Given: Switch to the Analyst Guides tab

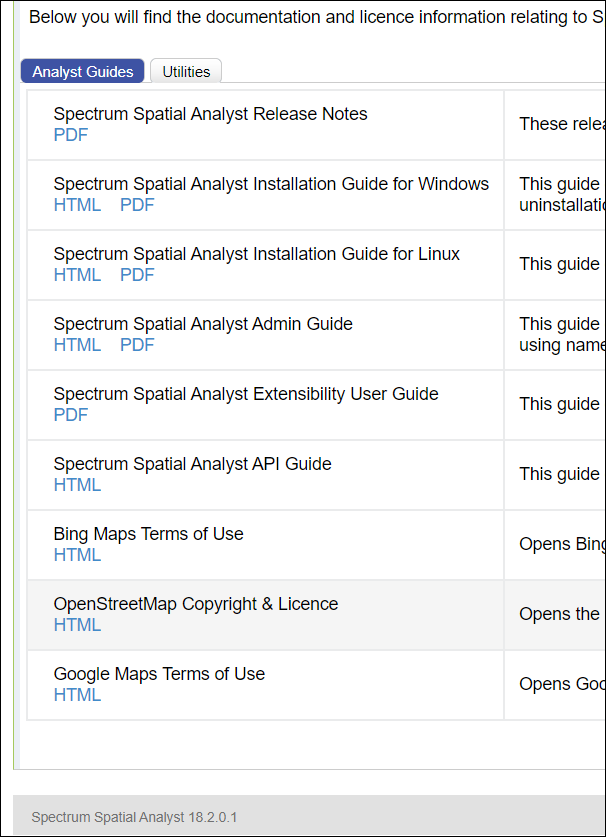Looking at the screenshot, I should pos(82,71).
